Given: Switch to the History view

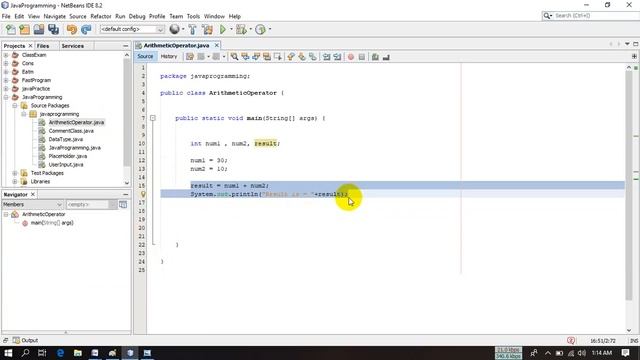Looking at the screenshot, I should click(169, 56).
